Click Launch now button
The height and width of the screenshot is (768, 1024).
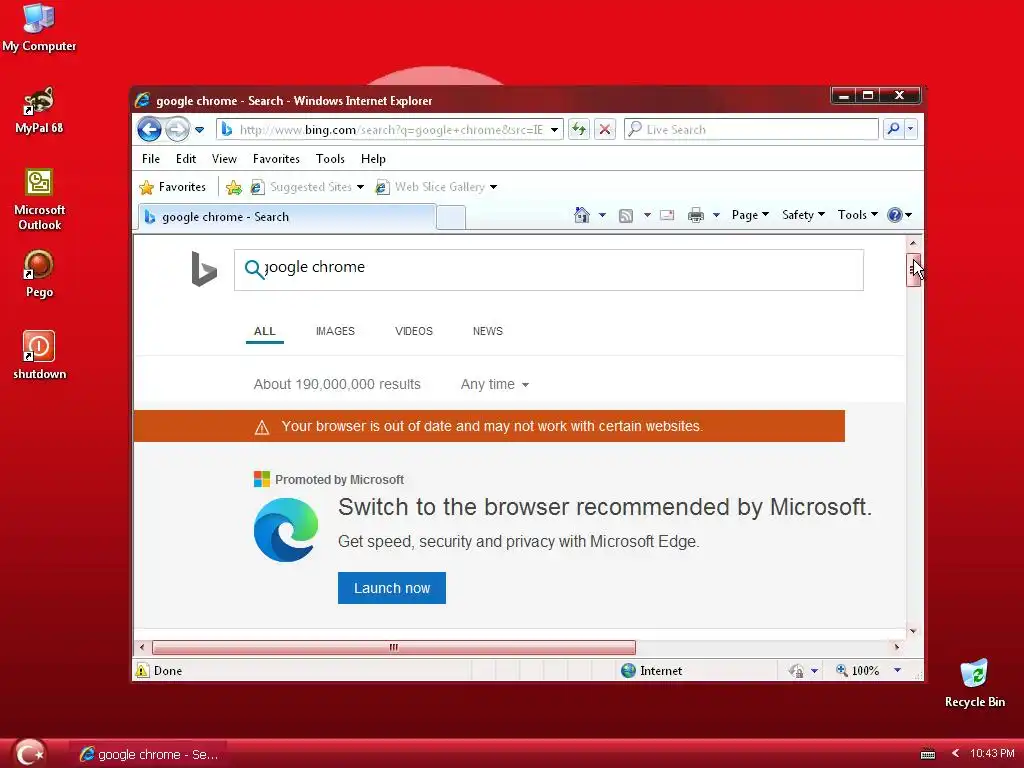pos(392,588)
